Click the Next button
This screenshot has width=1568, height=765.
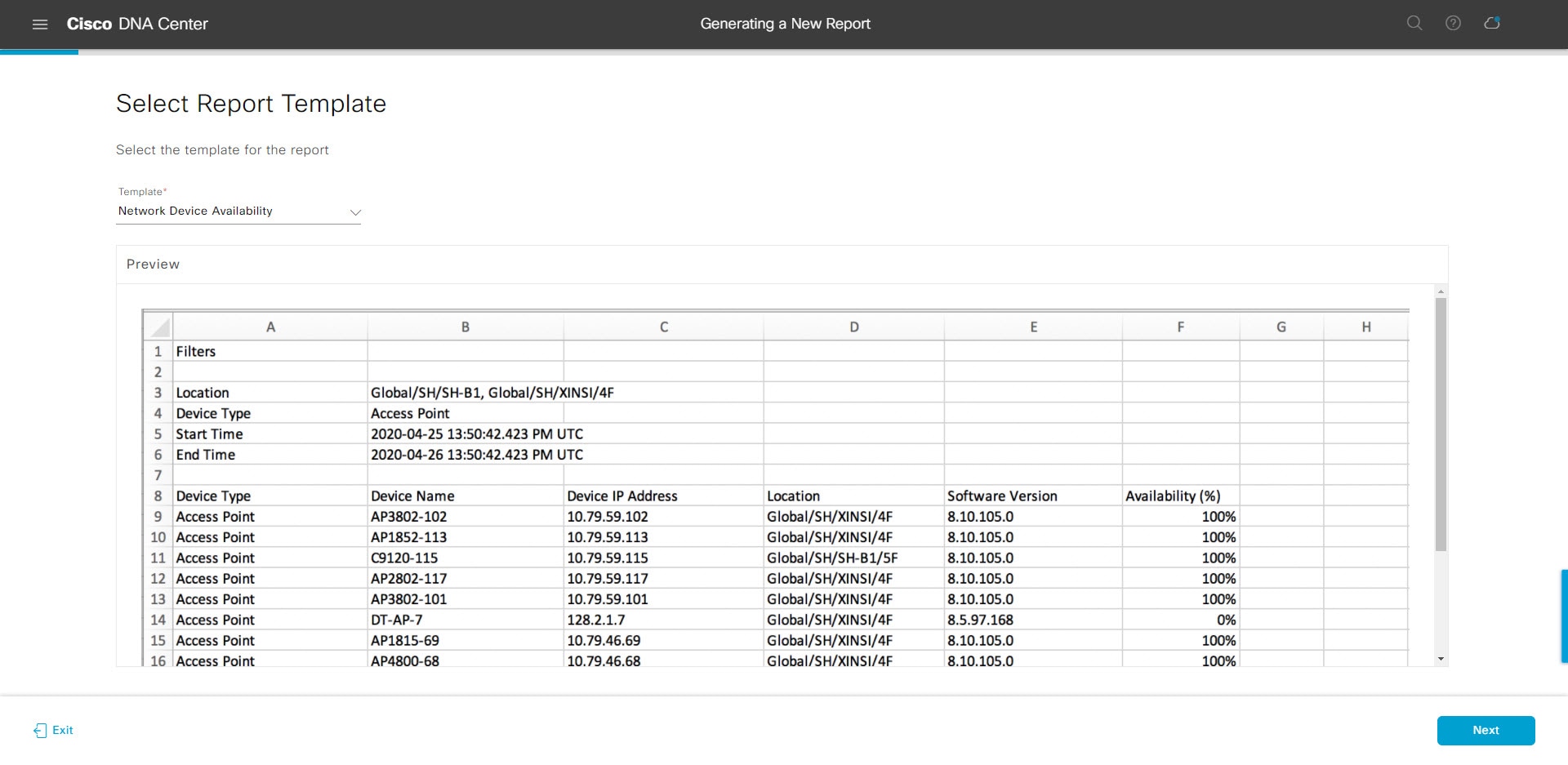pos(1486,730)
